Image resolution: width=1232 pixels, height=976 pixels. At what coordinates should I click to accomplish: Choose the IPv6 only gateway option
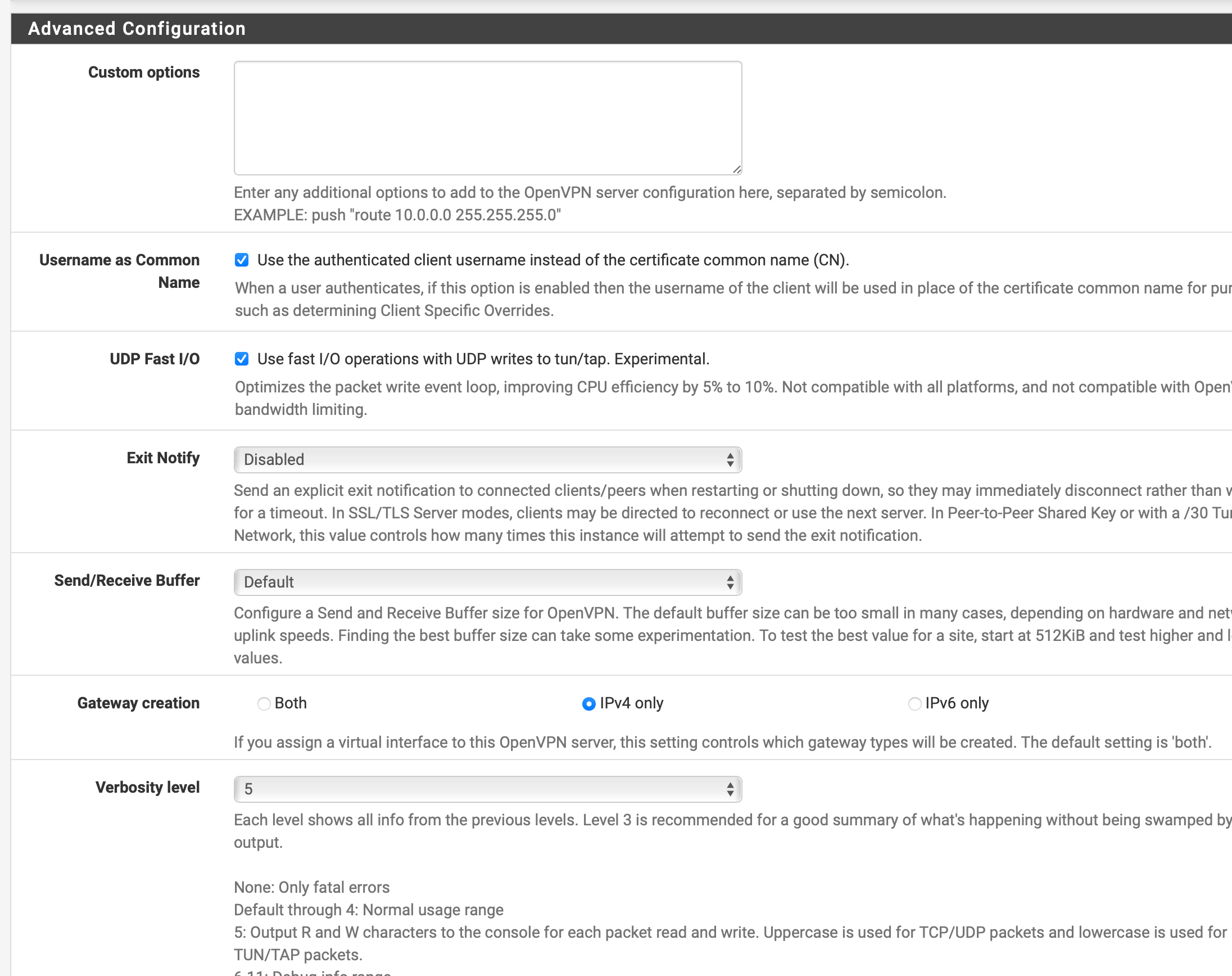(x=914, y=703)
